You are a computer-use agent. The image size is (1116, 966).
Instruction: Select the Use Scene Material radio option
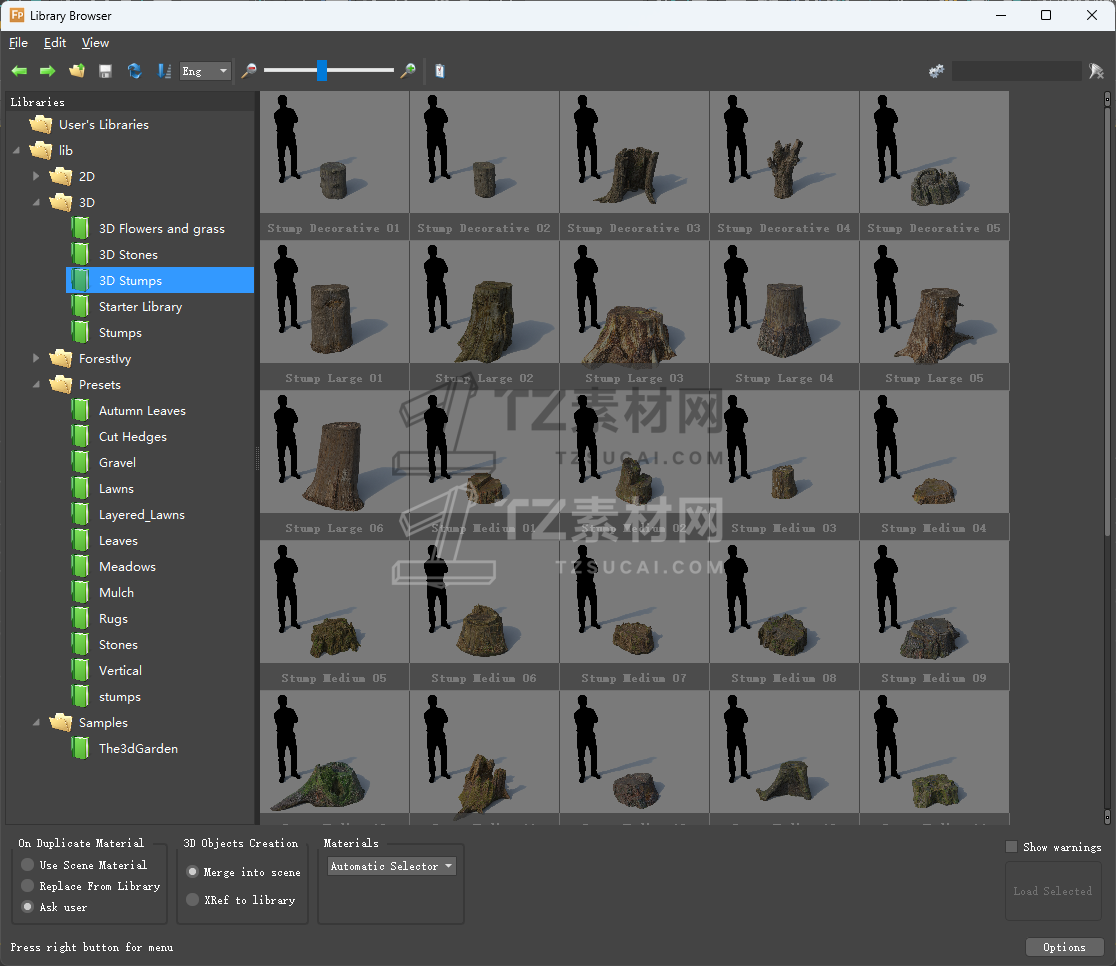(x=28, y=865)
